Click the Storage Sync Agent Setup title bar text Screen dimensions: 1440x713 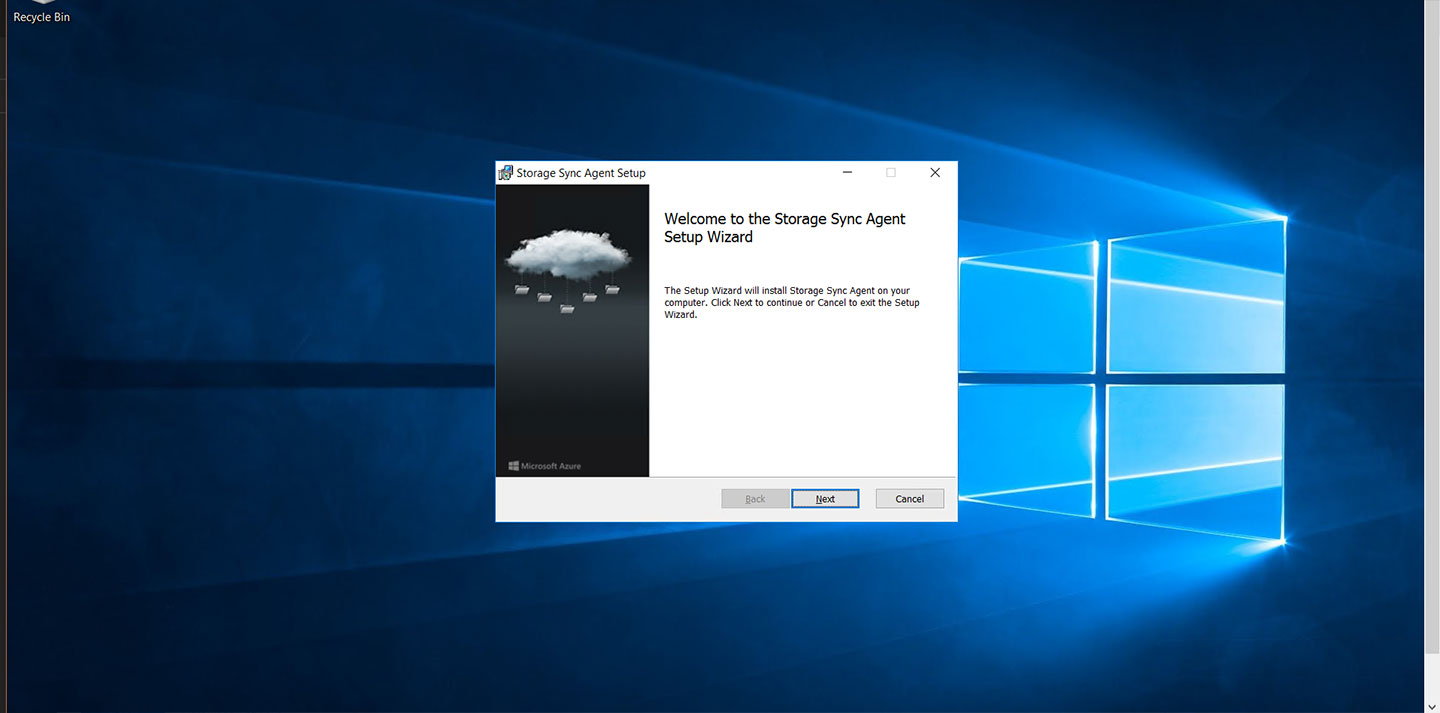[x=581, y=173]
